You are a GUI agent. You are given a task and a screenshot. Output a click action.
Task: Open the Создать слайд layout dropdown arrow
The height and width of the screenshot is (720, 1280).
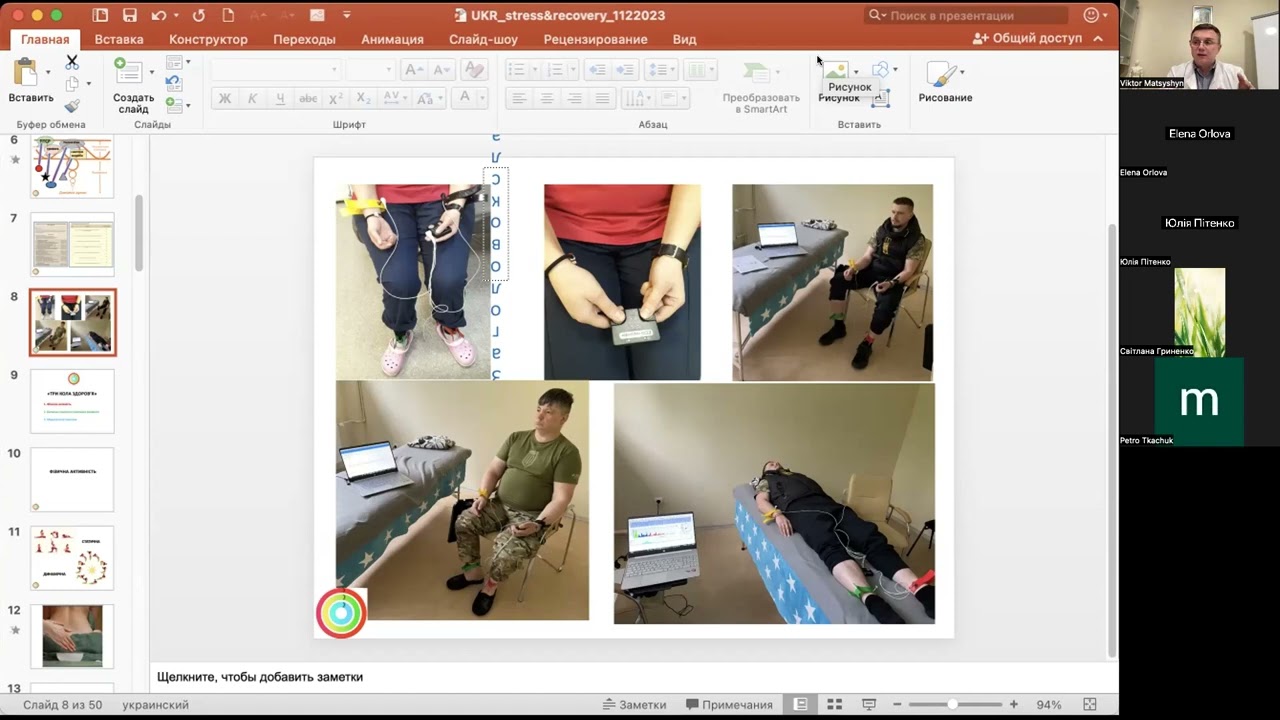click(151, 72)
